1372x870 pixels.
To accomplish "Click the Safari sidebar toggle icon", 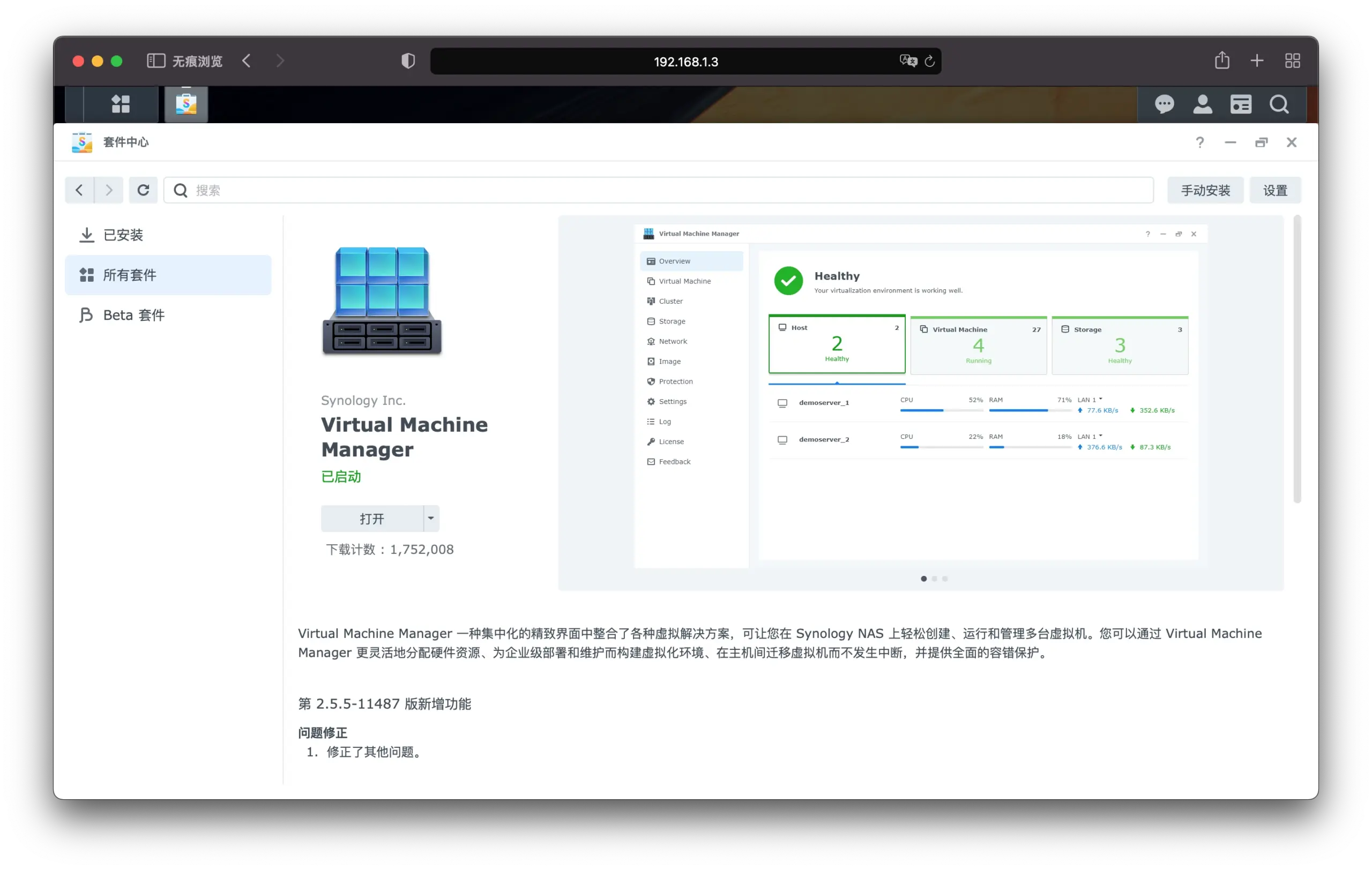I will pyautogui.click(x=156, y=61).
